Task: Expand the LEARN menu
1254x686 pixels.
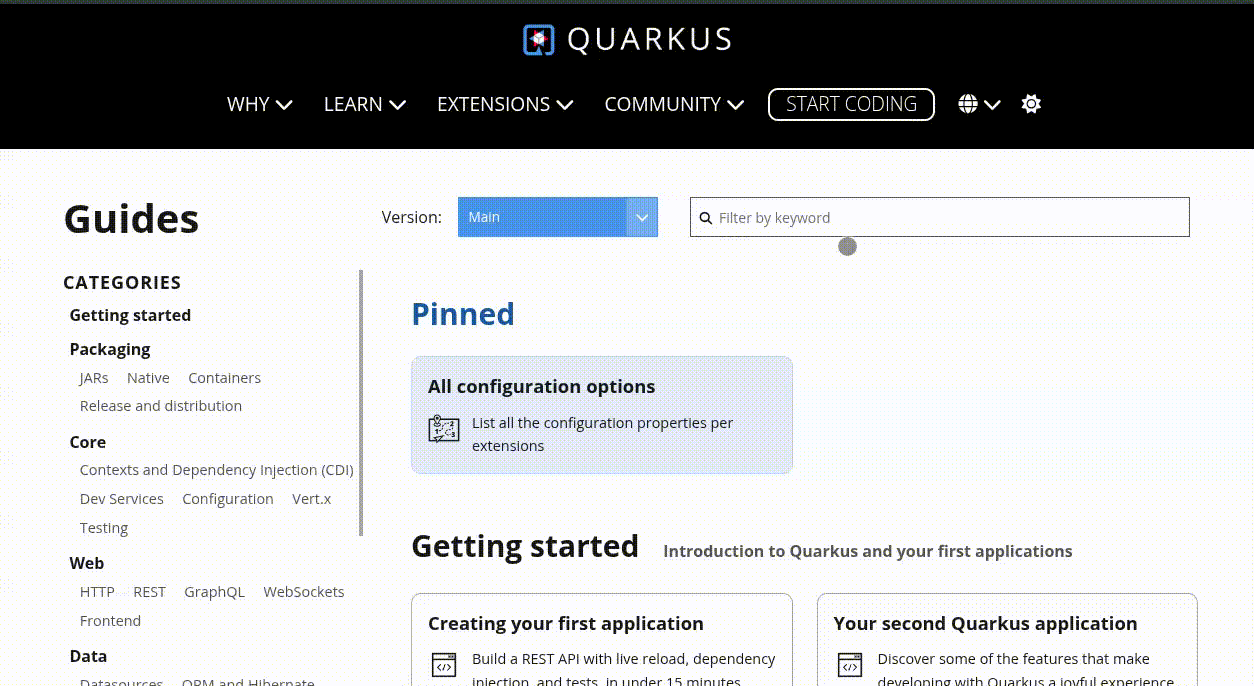Action: [x=364, y=104]
